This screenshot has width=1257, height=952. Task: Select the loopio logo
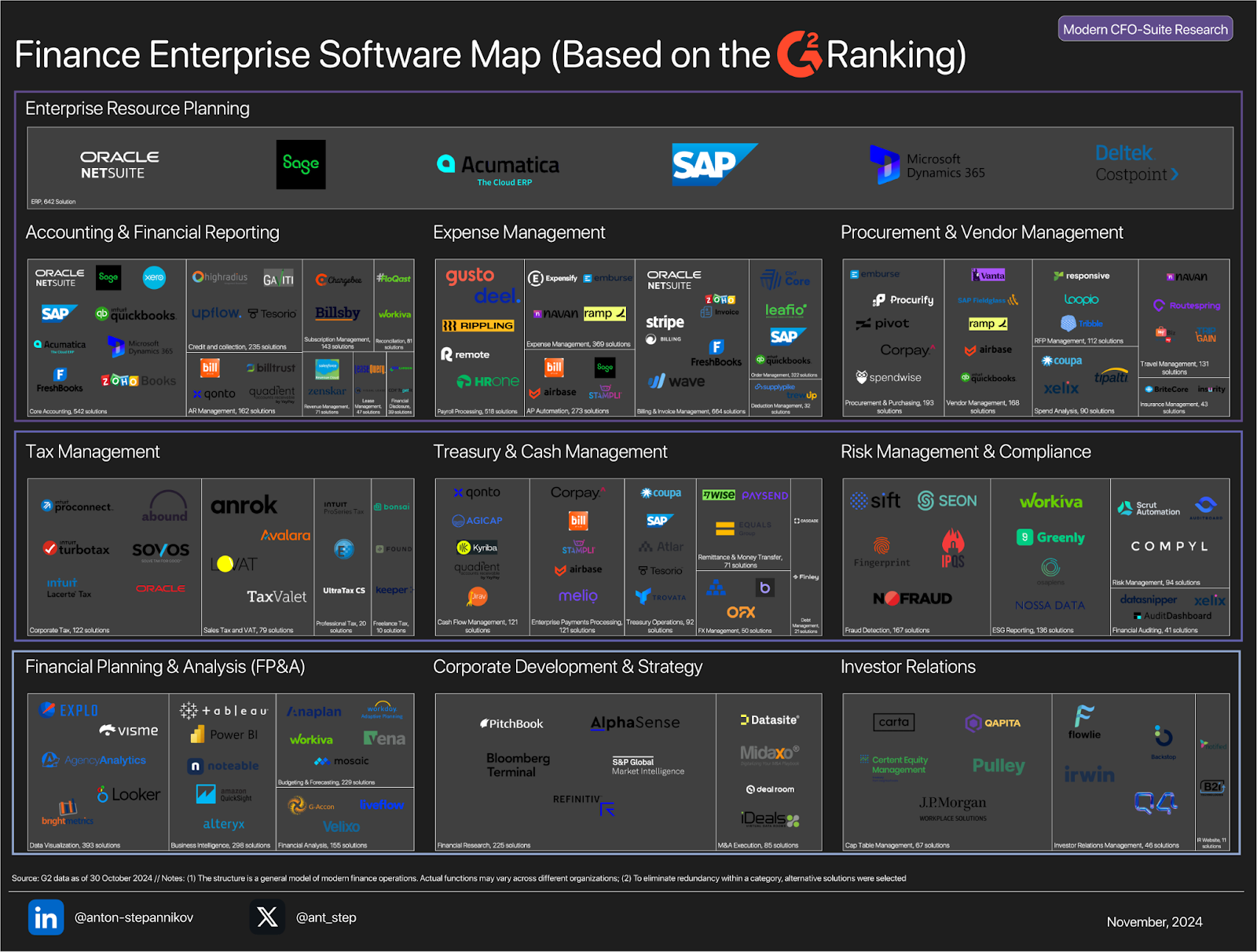[x=1082, y=299]
